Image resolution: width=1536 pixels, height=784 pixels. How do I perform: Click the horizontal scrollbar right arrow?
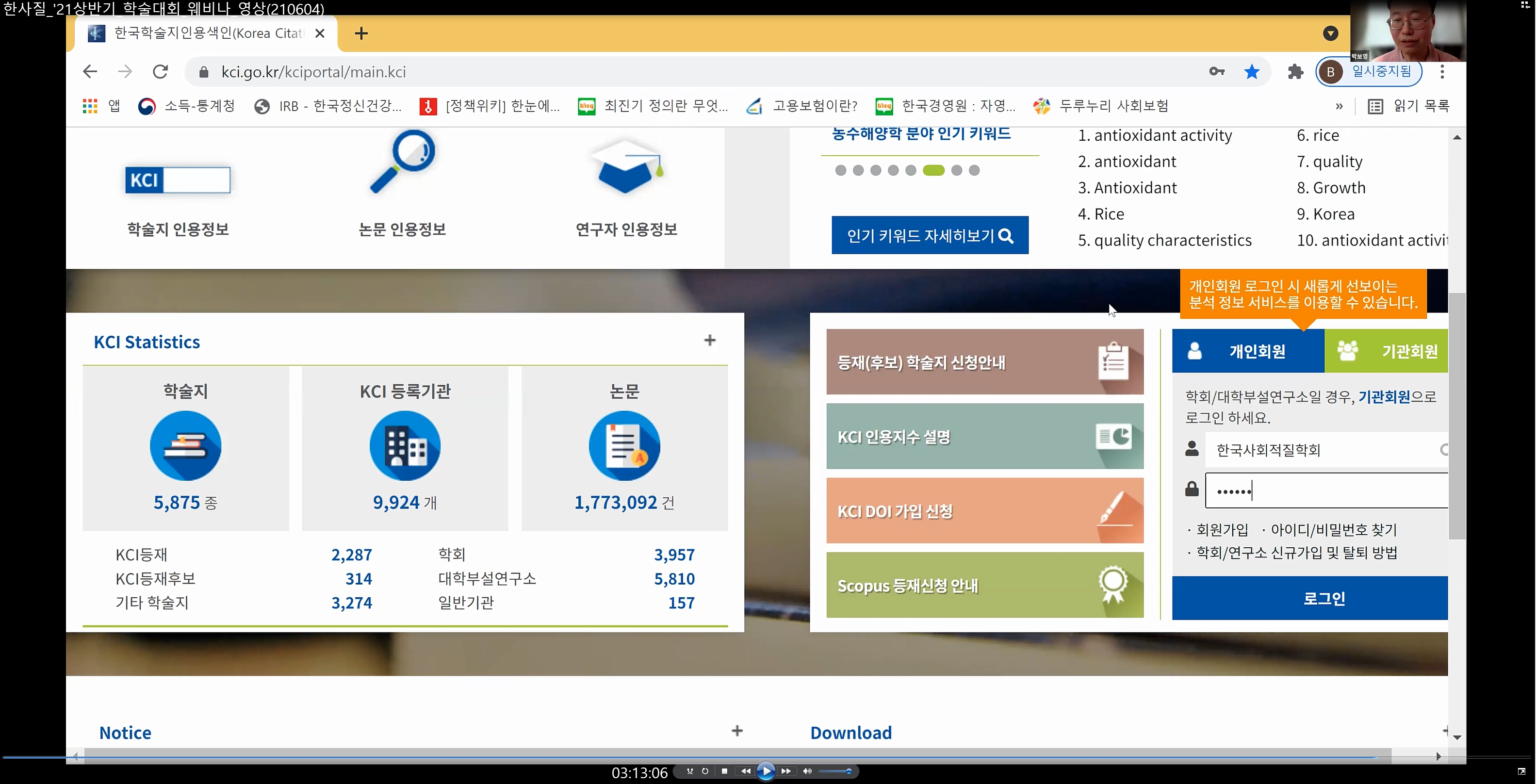point(1438,756)
